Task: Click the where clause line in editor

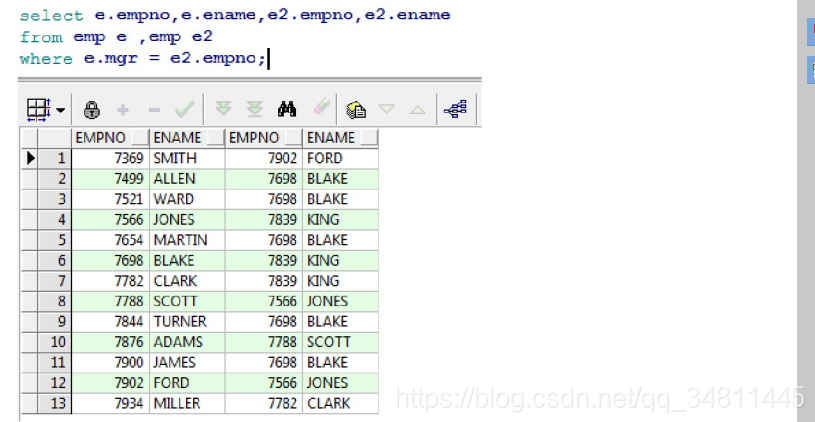Action: tap(143, 59)
